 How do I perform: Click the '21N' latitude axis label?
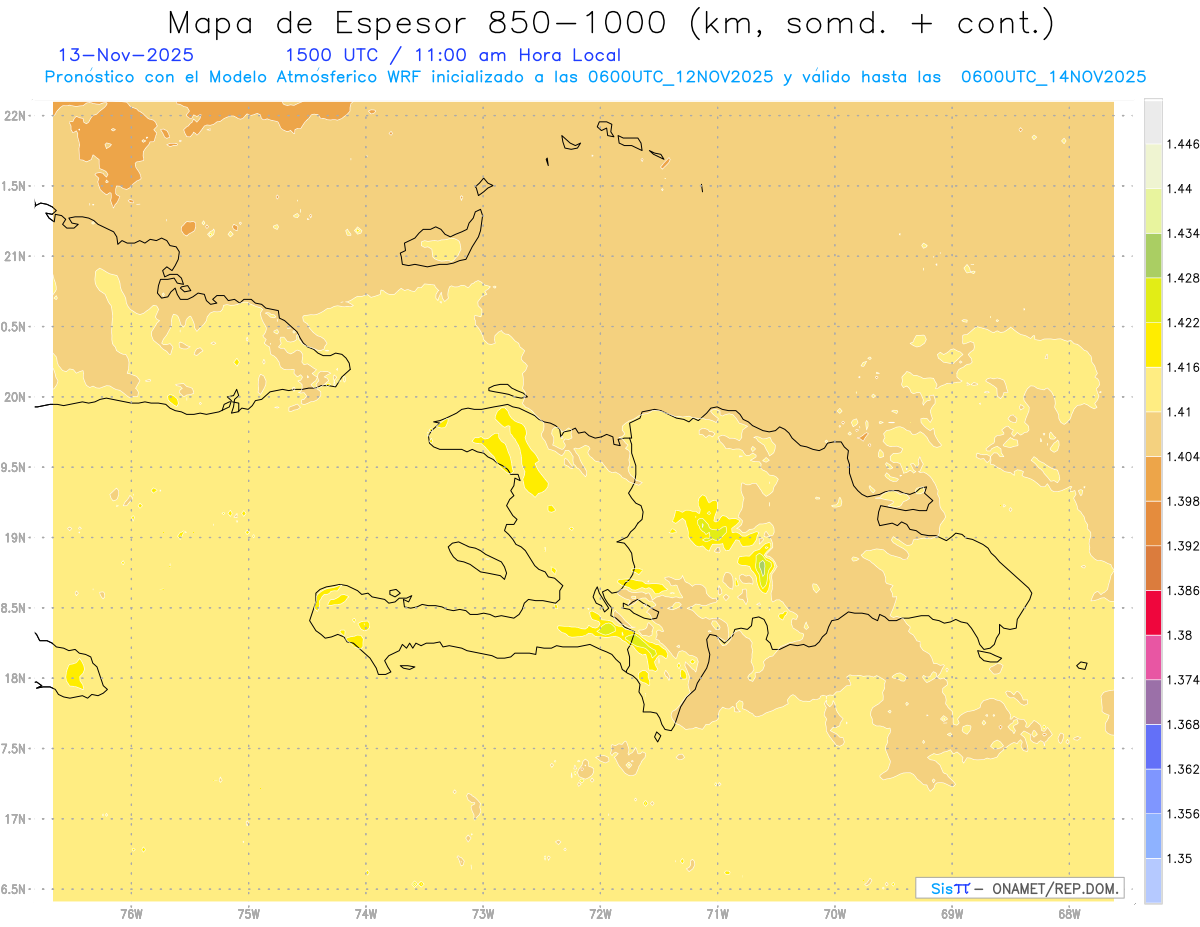point(14,257)
